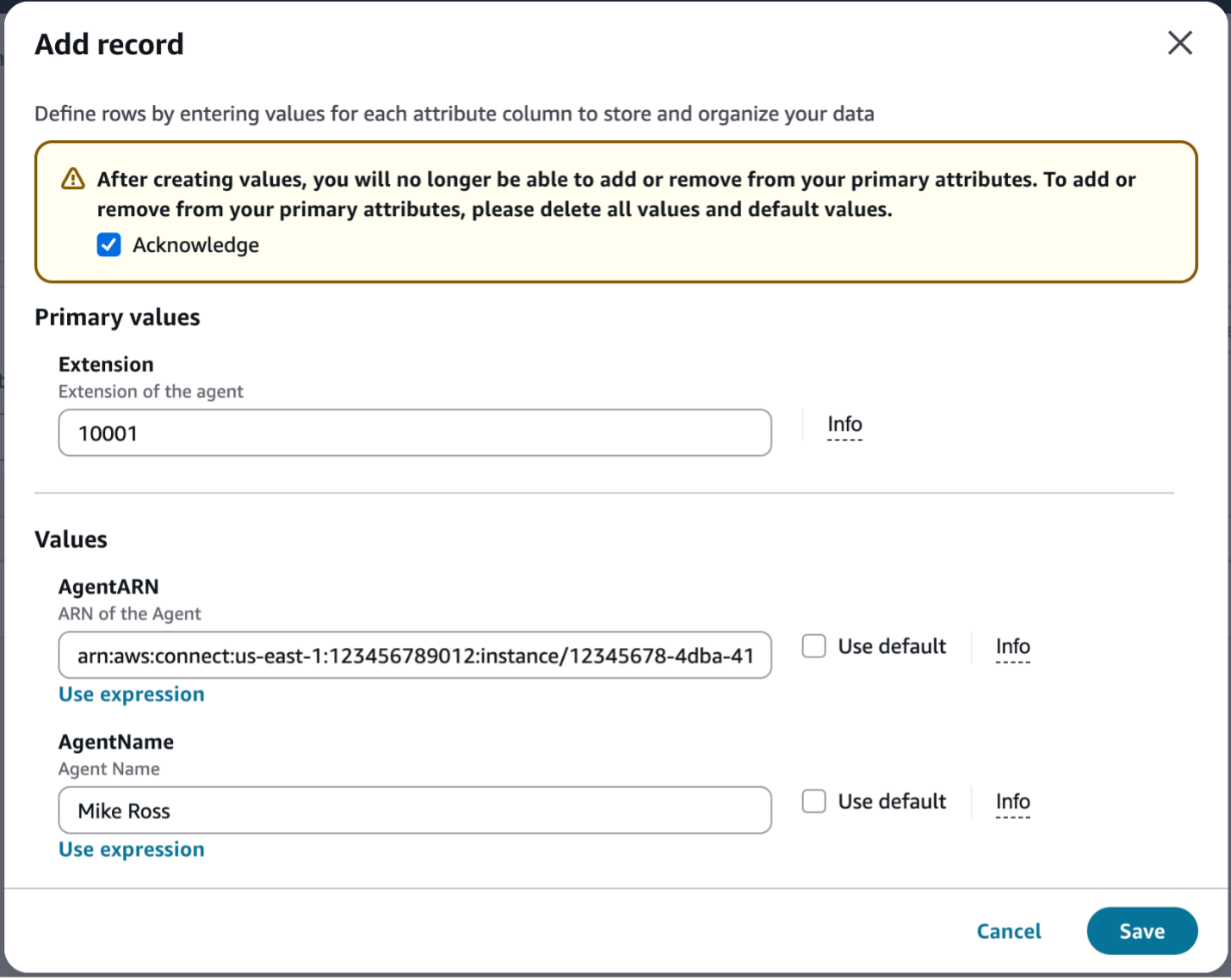
Task: Open Info beside the AgentName checkbox
Action: 1011,802
